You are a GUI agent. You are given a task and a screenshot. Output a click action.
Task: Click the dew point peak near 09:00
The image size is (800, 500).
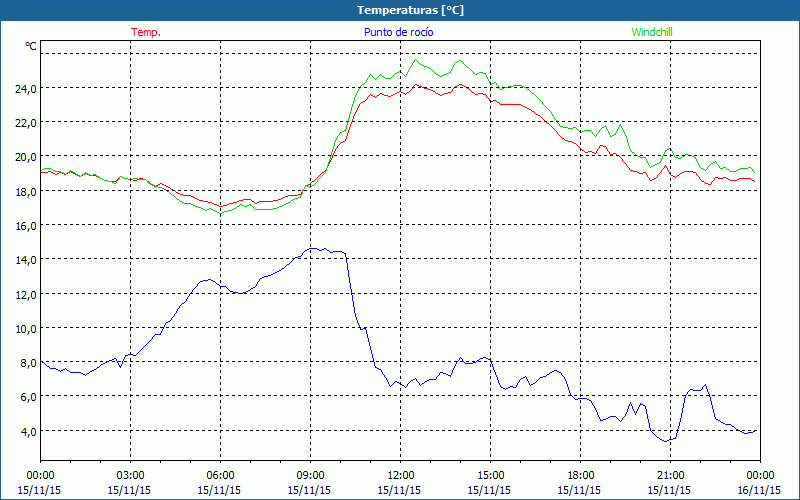[x=312, y=248]
